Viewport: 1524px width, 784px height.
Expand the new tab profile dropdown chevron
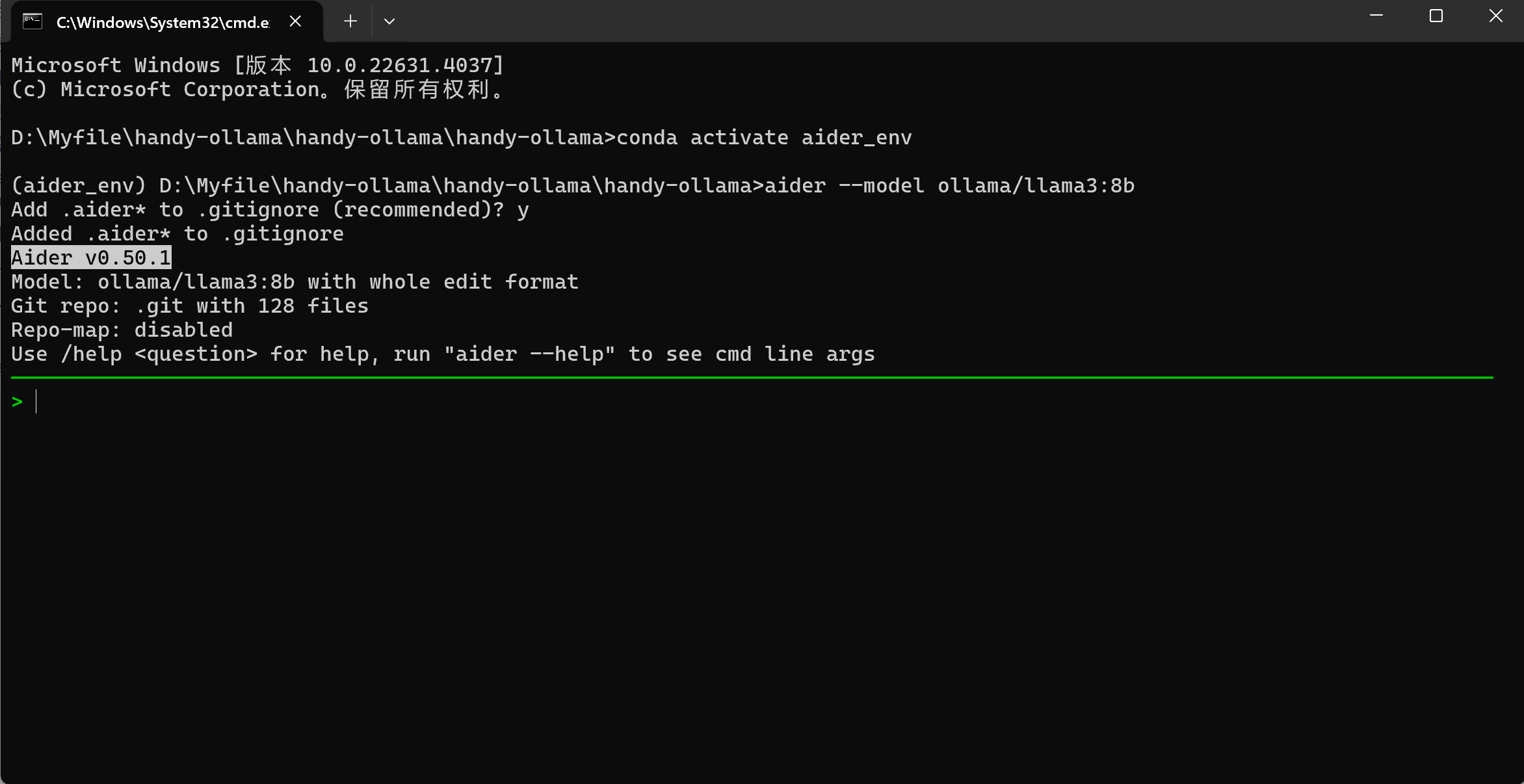pyautogui.click(x=389, y=21)
